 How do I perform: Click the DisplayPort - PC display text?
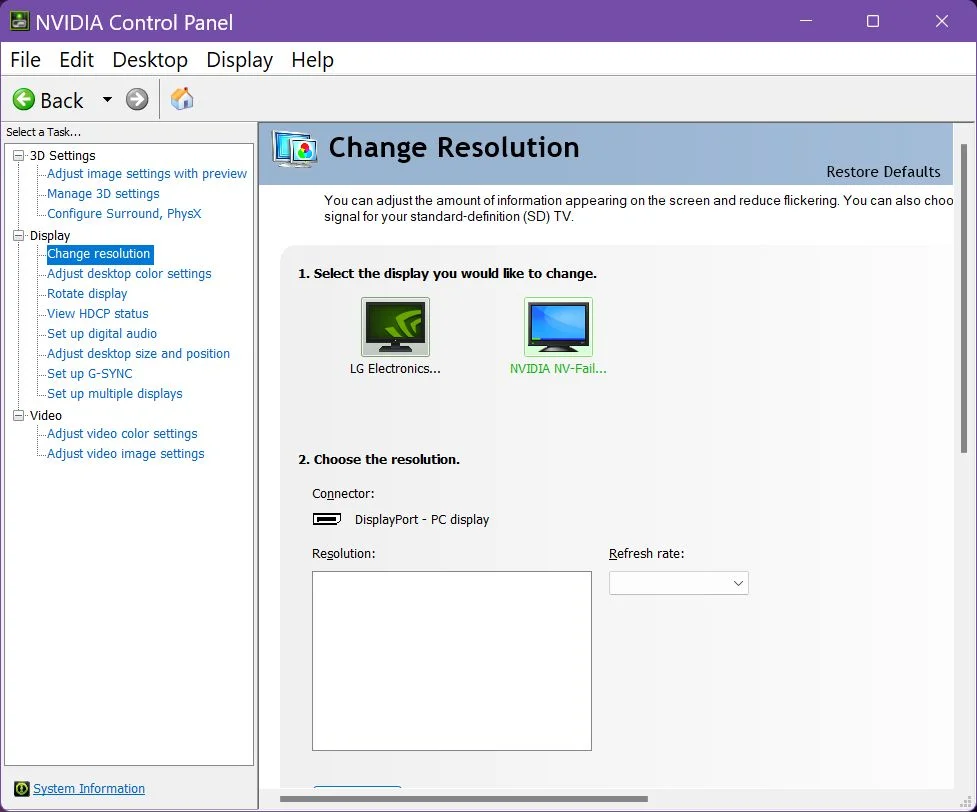click(422, 520)
